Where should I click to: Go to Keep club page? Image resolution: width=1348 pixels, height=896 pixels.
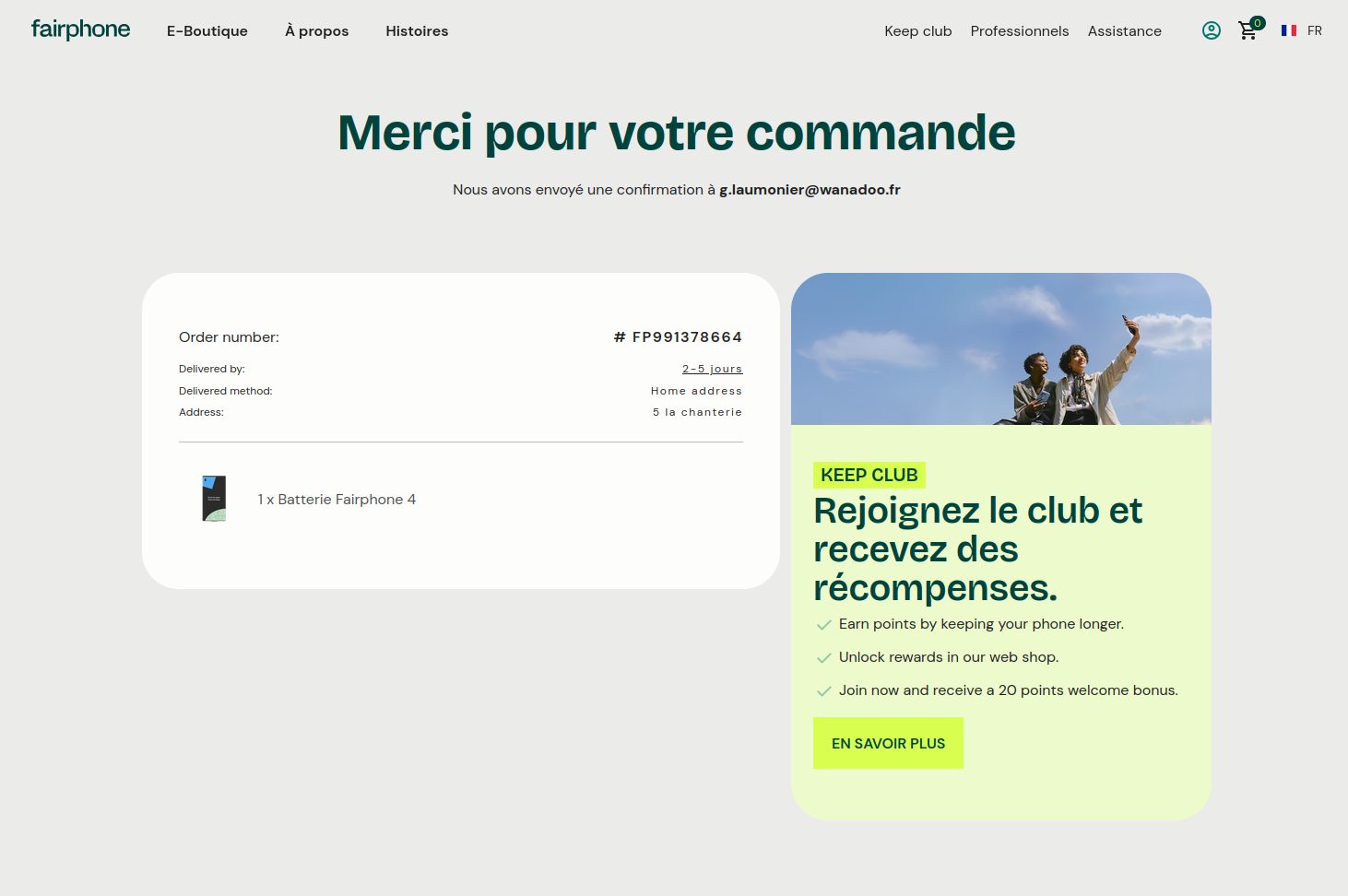point(917,31)
